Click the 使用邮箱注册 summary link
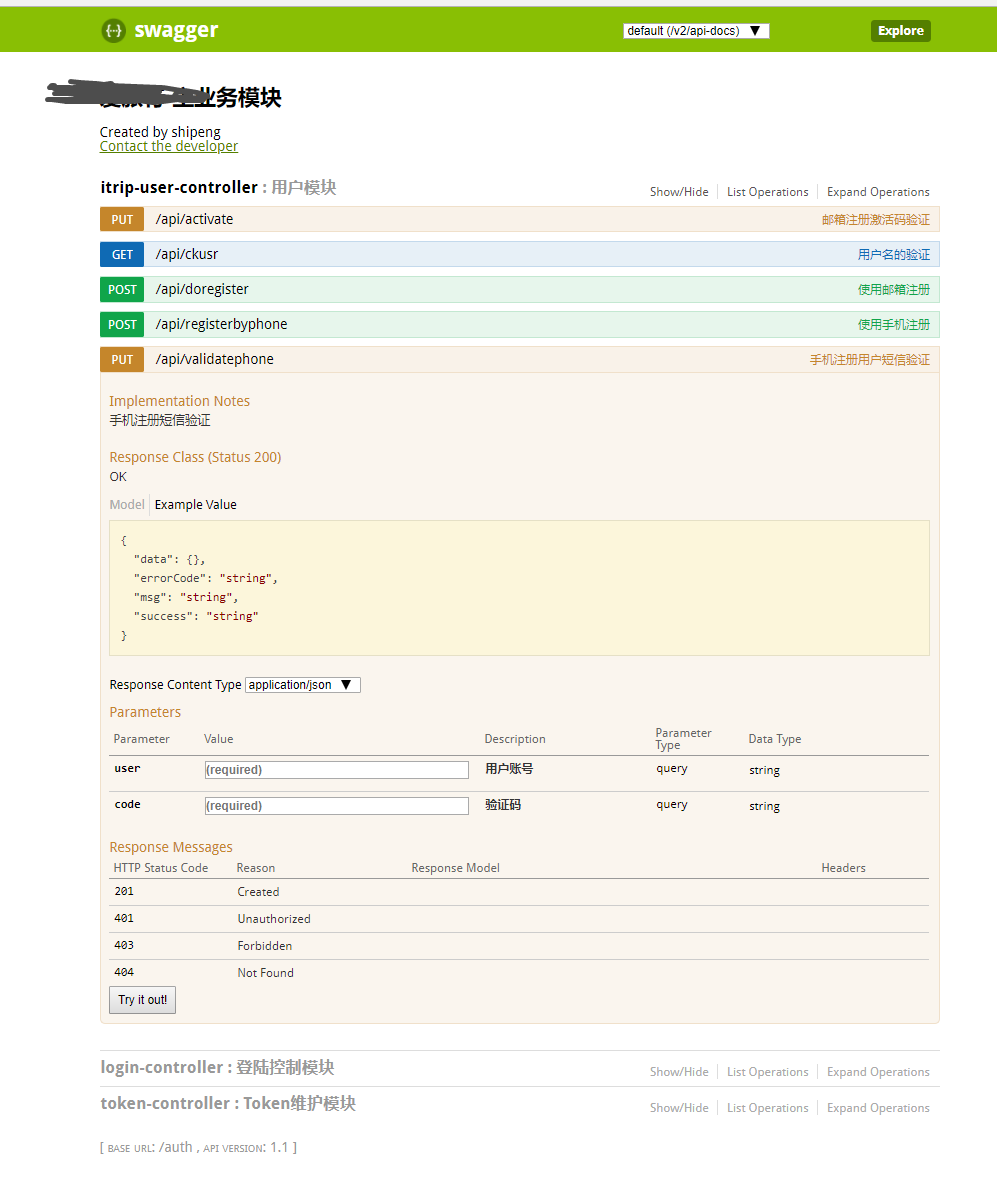Image resolution: width=997 pixels, height=1180 pixels. pyautogui.click(x=894, y=290)
